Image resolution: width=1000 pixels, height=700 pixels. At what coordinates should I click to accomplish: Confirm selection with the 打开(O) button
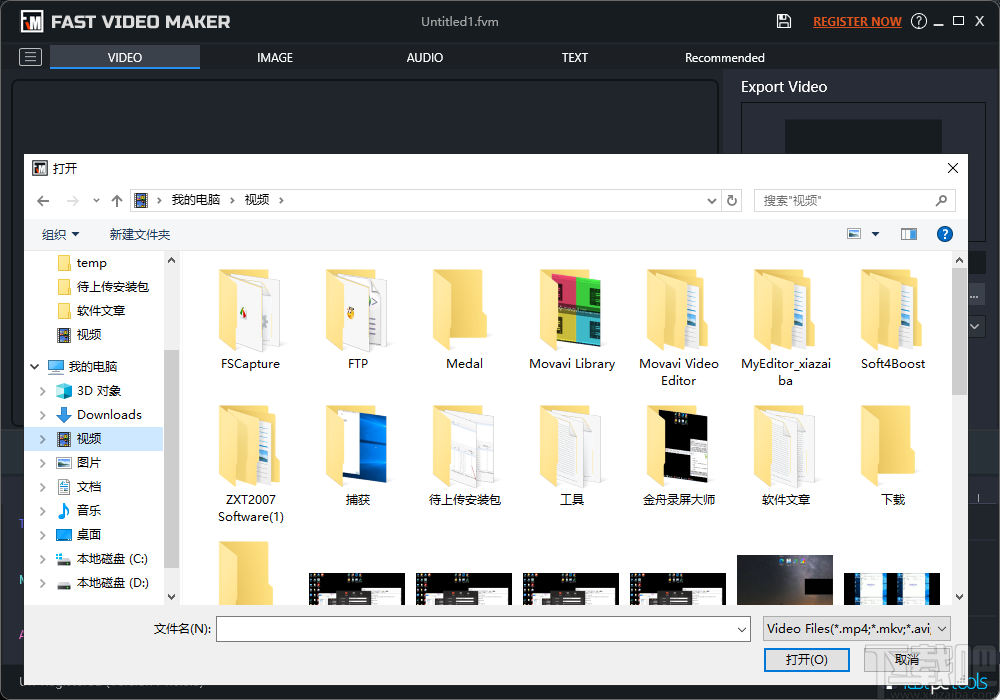click(806, 660)
